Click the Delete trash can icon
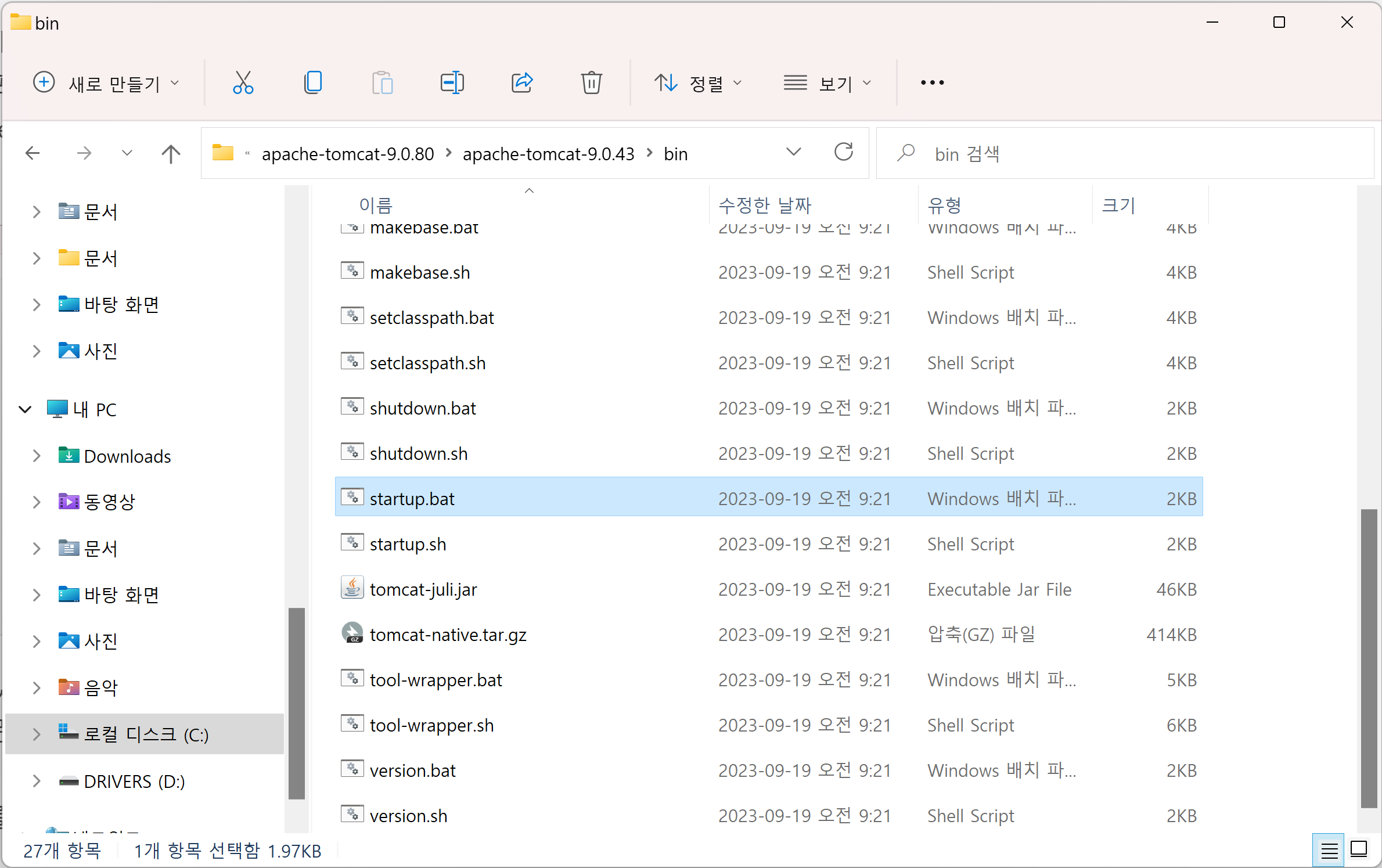The image size is (1382, 868). 591,82
